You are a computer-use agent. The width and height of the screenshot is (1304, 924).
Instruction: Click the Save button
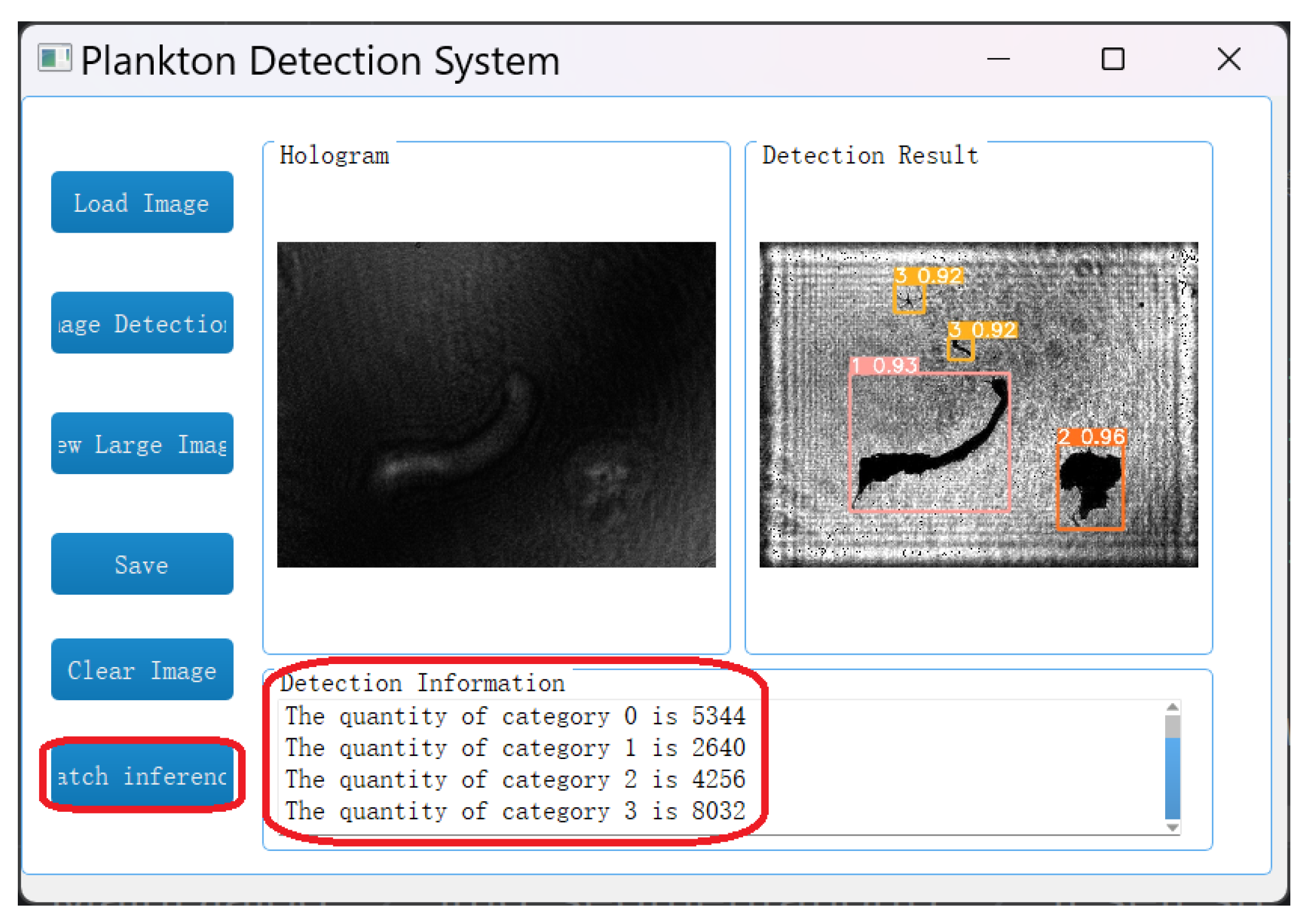pos(142,564)
